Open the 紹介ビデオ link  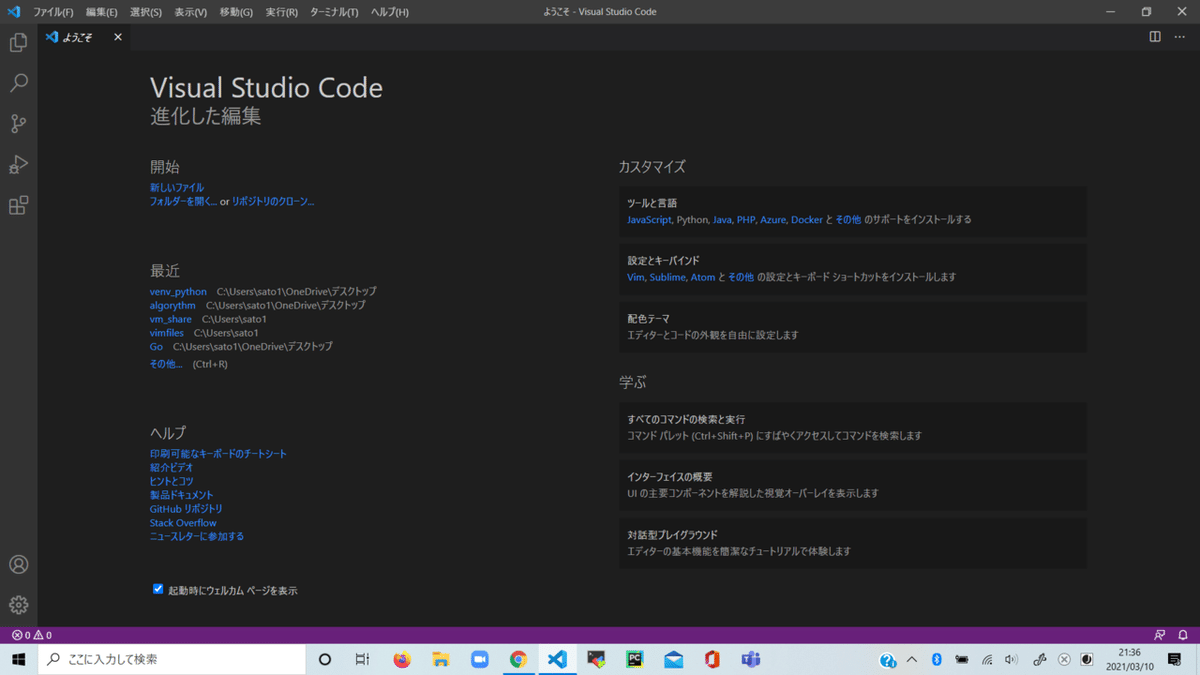[172, 467]
